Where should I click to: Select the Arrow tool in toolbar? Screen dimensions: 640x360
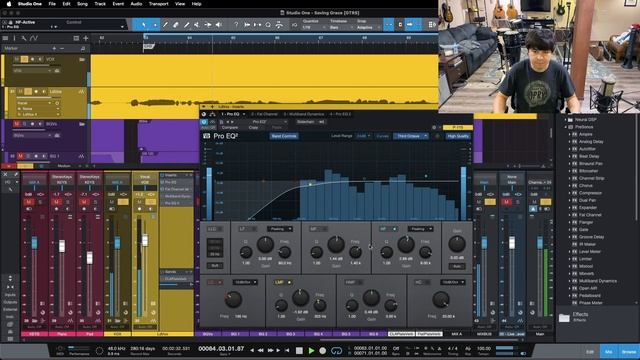click(144, 25)
